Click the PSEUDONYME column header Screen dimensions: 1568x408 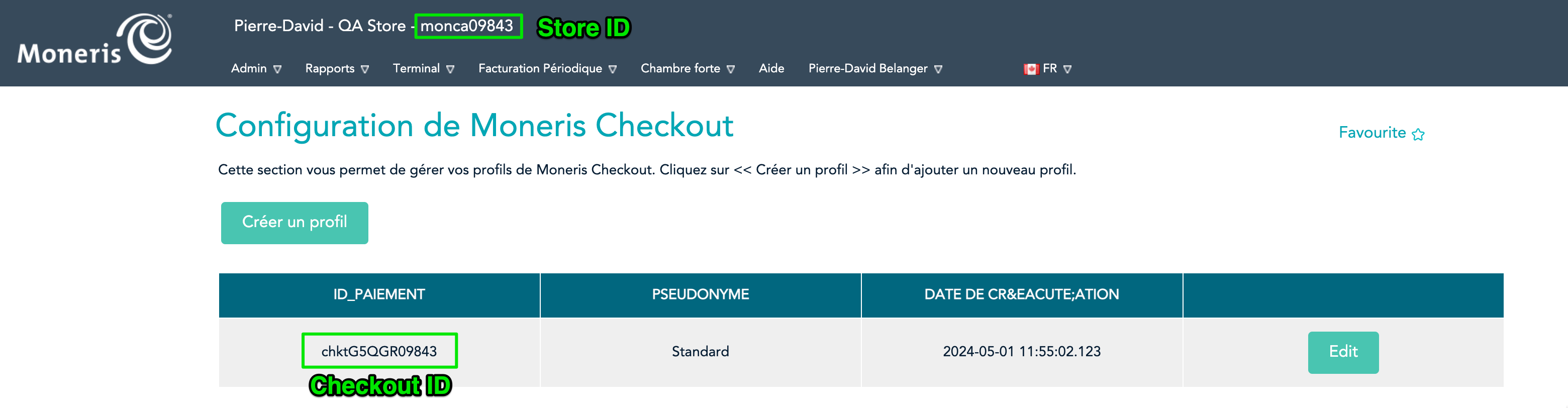coord(700,295)
